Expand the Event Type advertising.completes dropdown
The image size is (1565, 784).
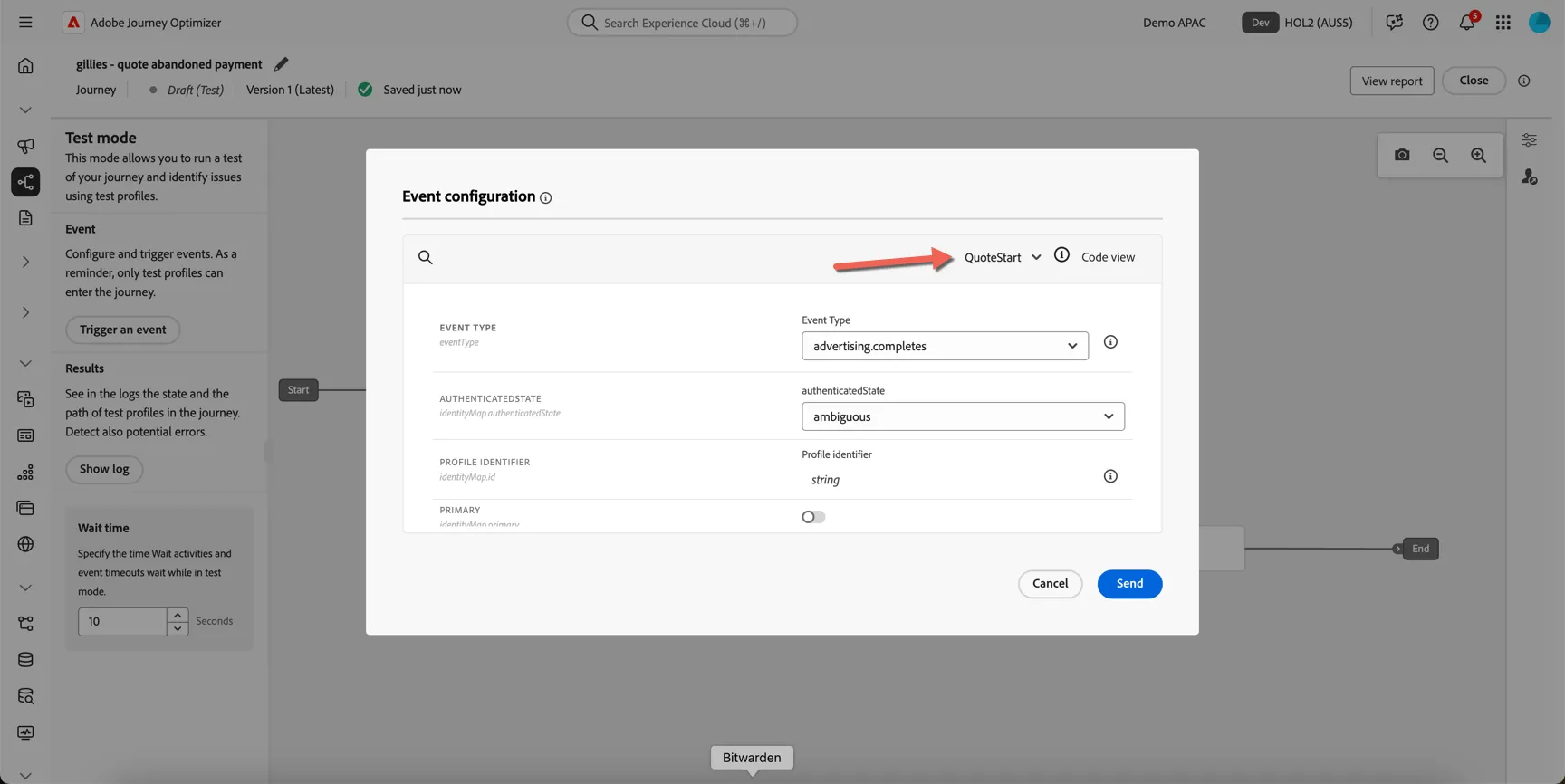point(945,346)
